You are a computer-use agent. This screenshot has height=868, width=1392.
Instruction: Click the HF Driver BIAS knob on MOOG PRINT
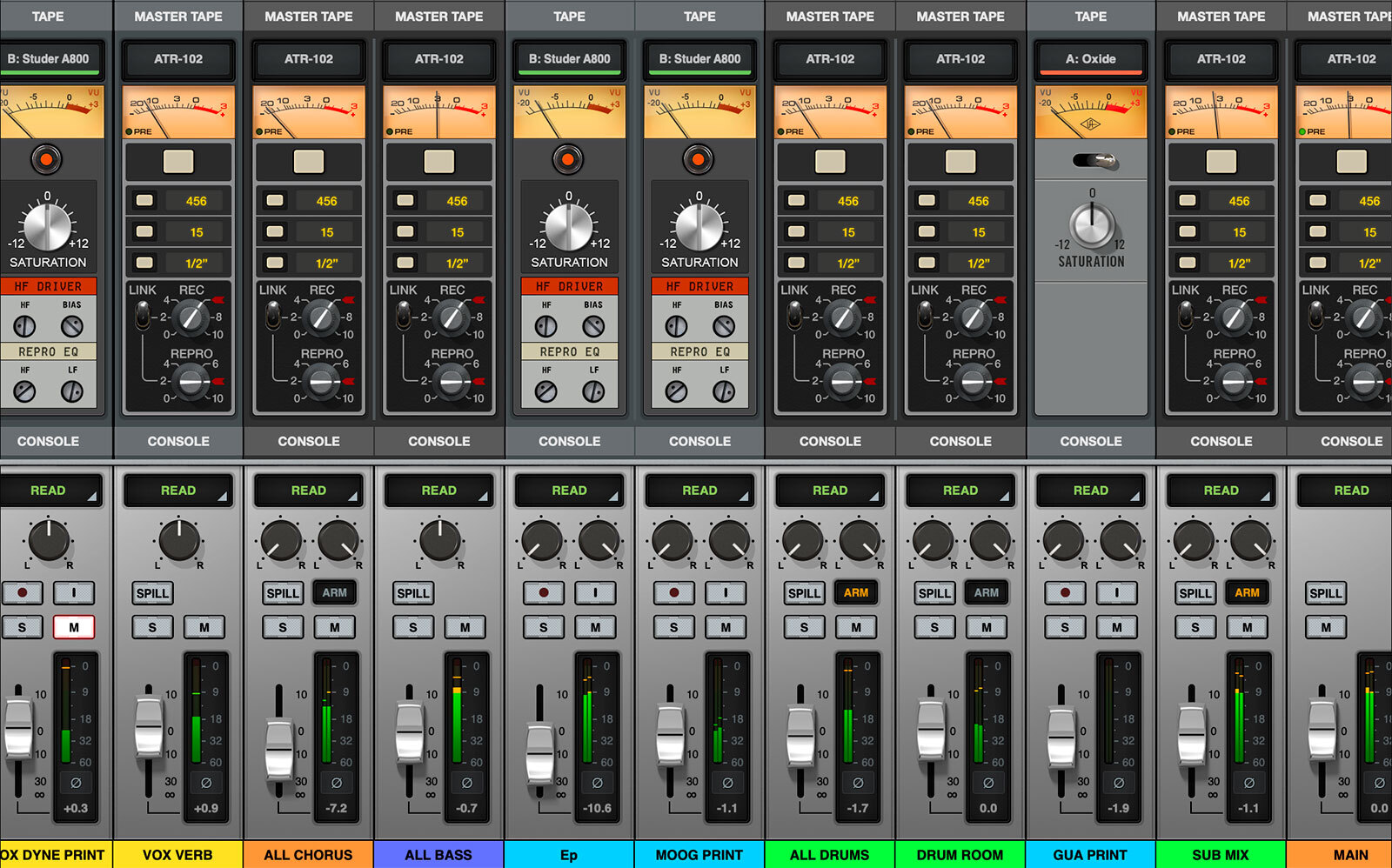click(x=724, y=326)
